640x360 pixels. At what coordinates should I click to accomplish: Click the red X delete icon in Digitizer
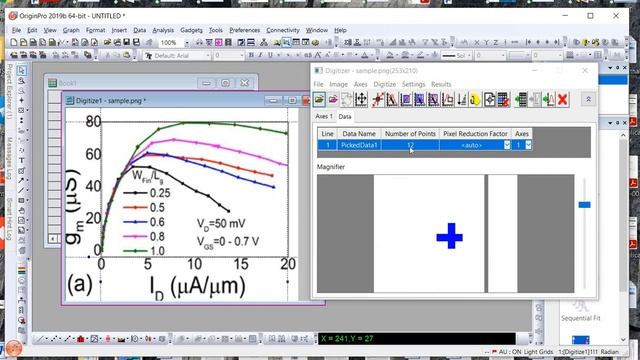(x=563, y=99)
